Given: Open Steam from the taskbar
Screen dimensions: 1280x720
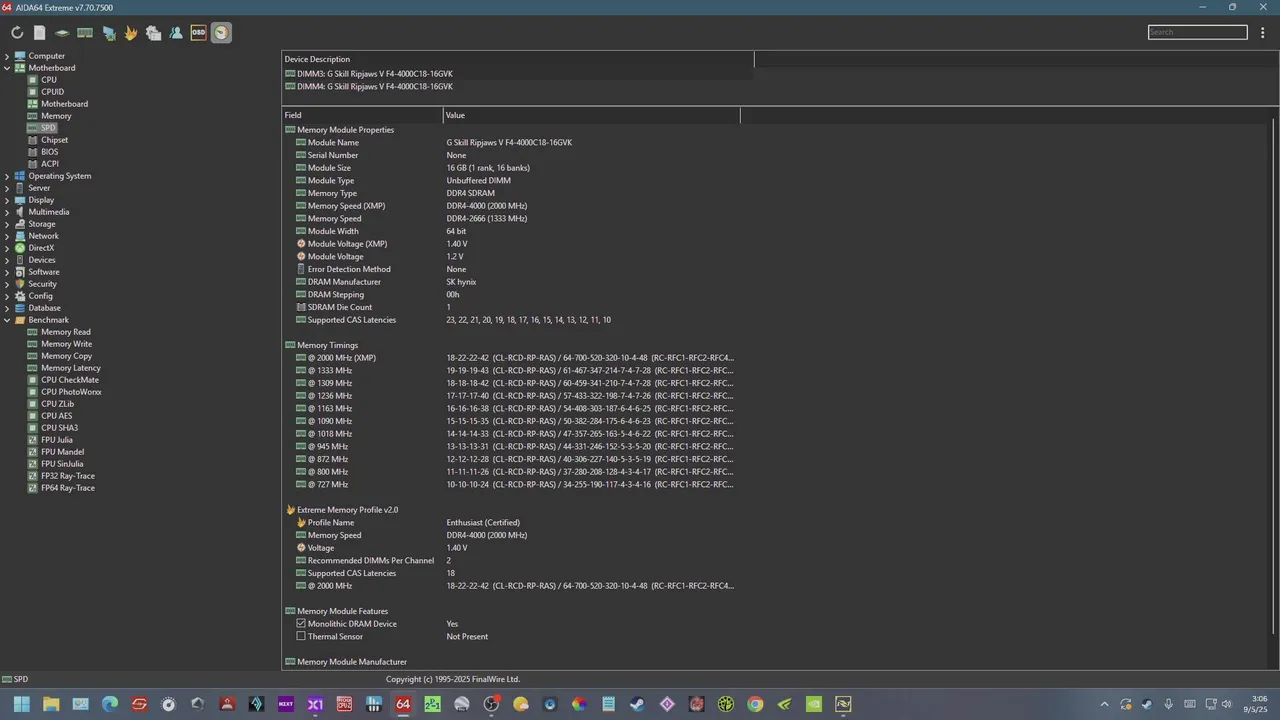Looking at the screenshot, I should pos(637,704).
